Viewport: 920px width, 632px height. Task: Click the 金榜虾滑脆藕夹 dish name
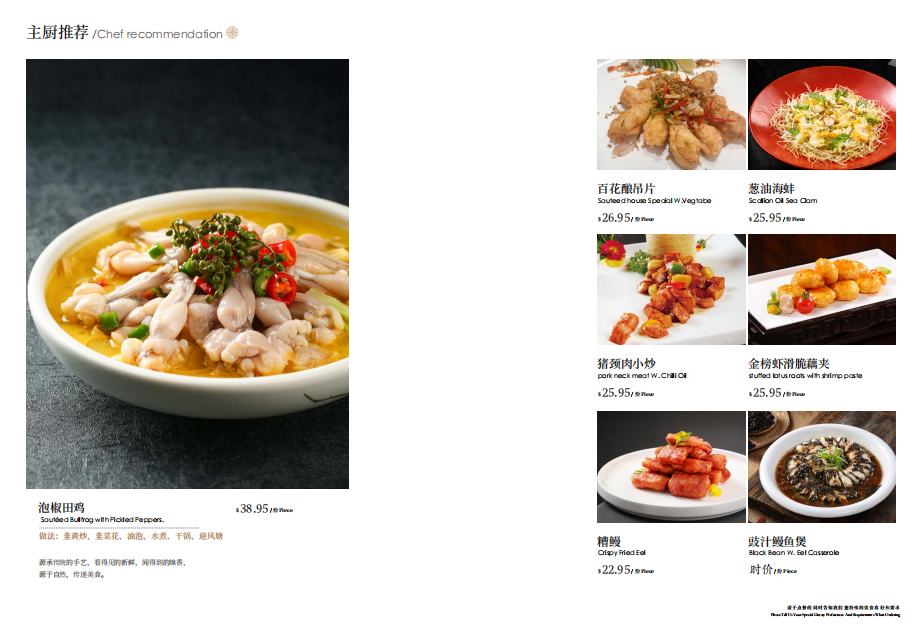pyautogui.click(x=789, y=363)
